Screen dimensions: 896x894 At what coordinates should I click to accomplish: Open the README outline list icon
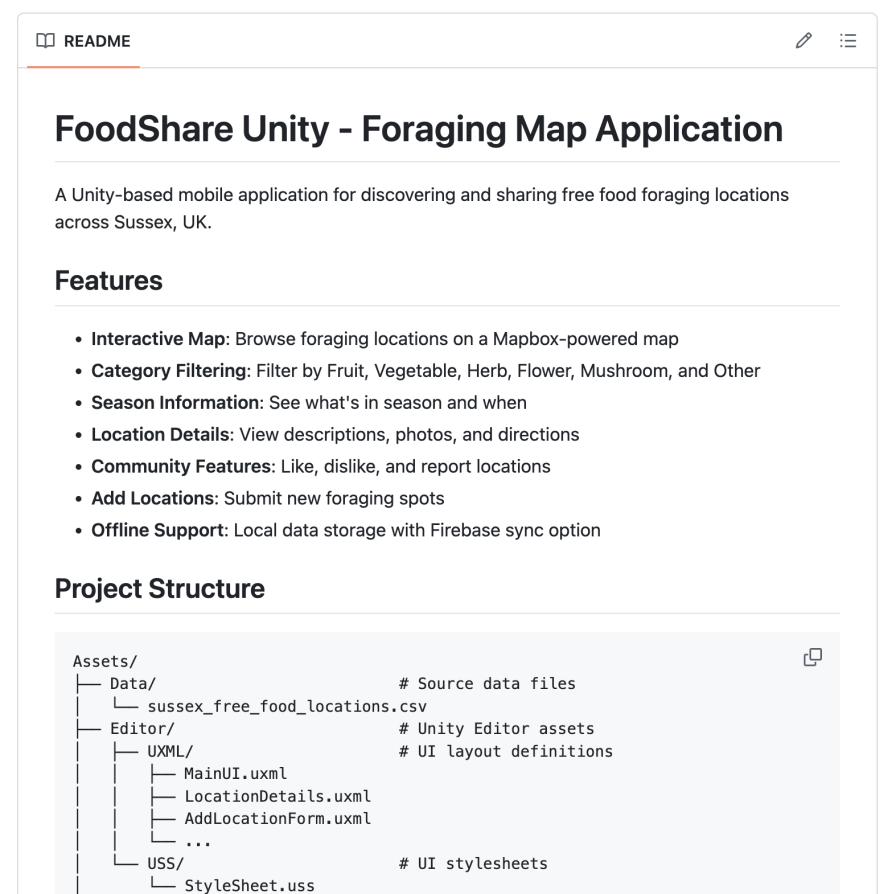pos(848,41)
